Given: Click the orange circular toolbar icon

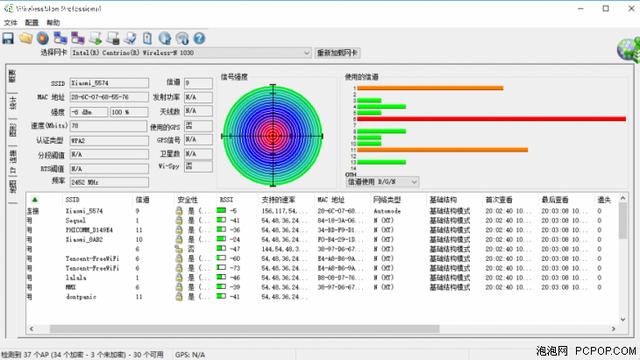Looking at the screenshot, I should coord(43,38).
